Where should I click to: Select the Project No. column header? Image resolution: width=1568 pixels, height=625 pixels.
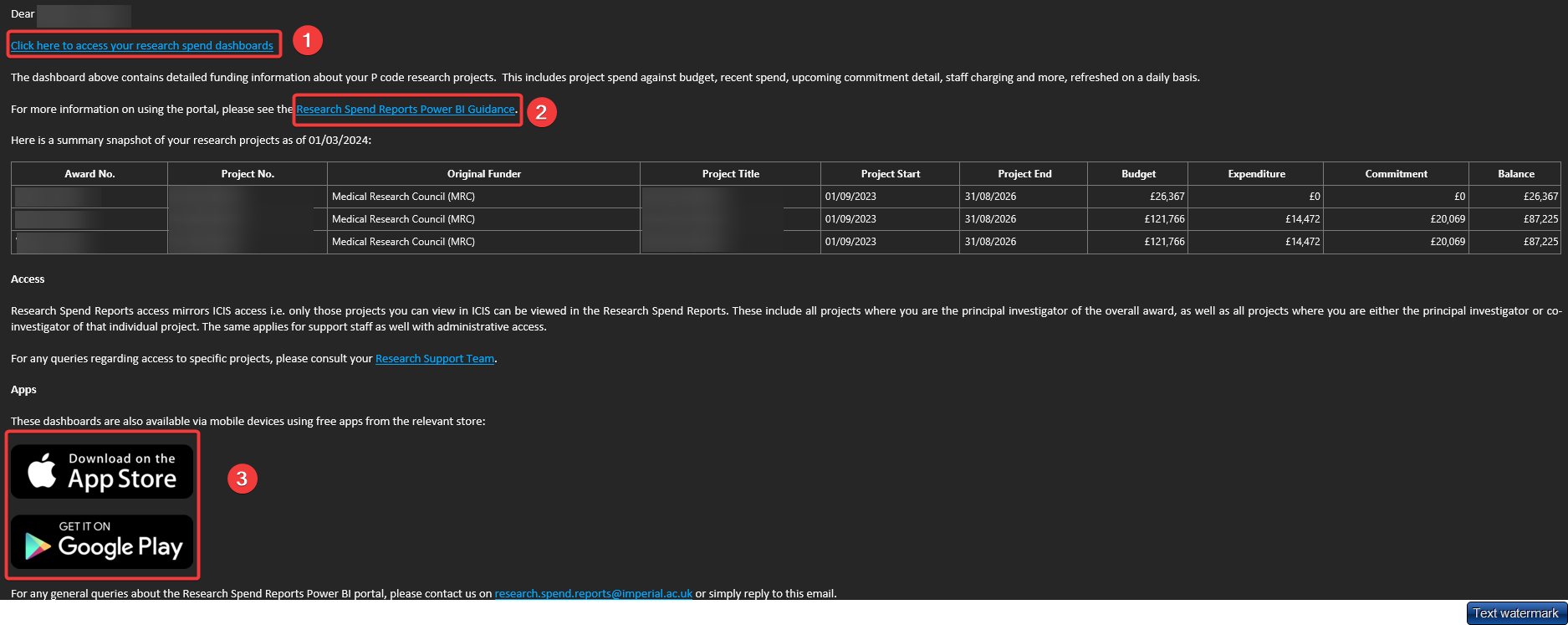tap(248, 174)
